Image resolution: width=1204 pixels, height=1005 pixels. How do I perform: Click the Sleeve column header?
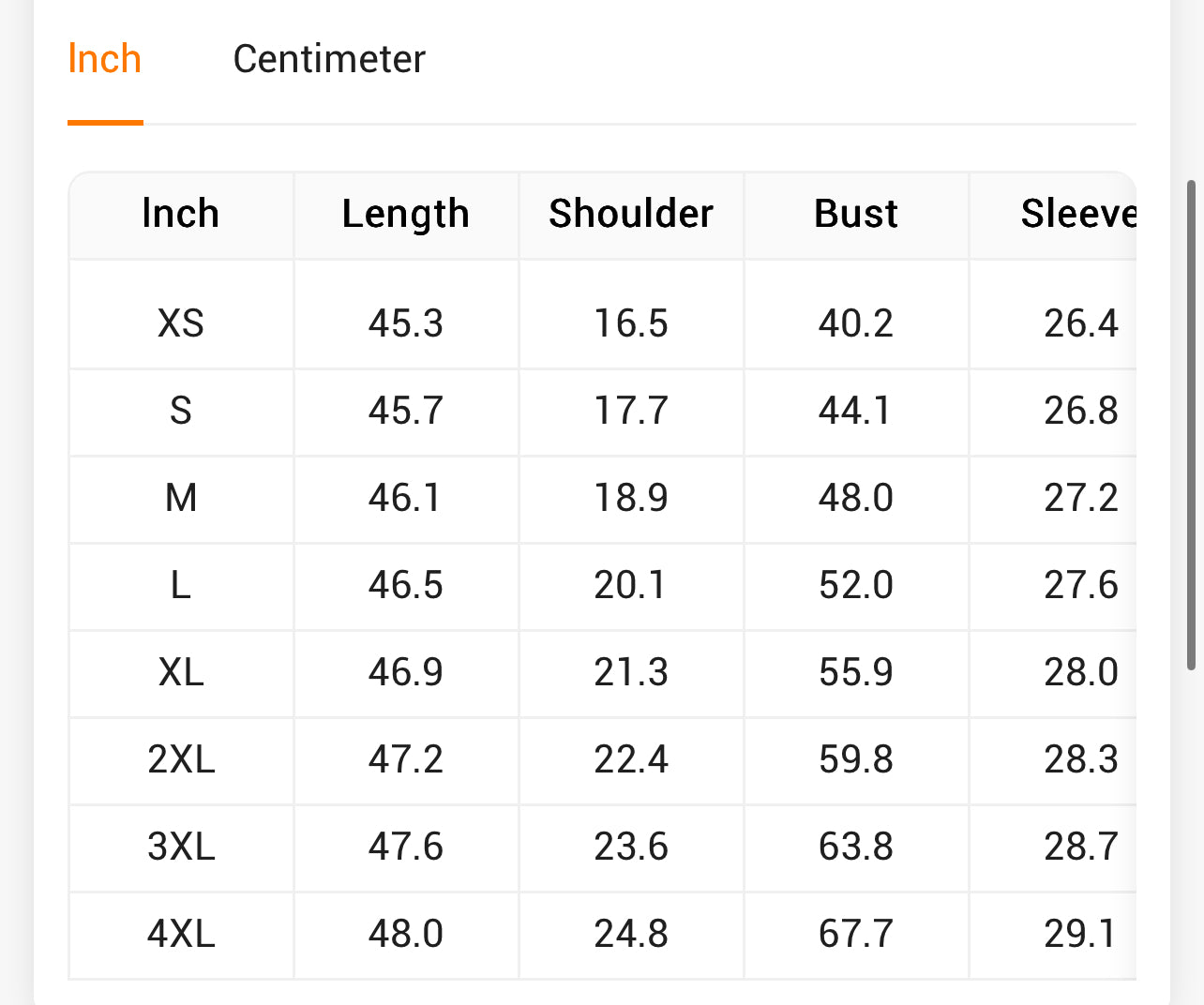coord(1077,214)
